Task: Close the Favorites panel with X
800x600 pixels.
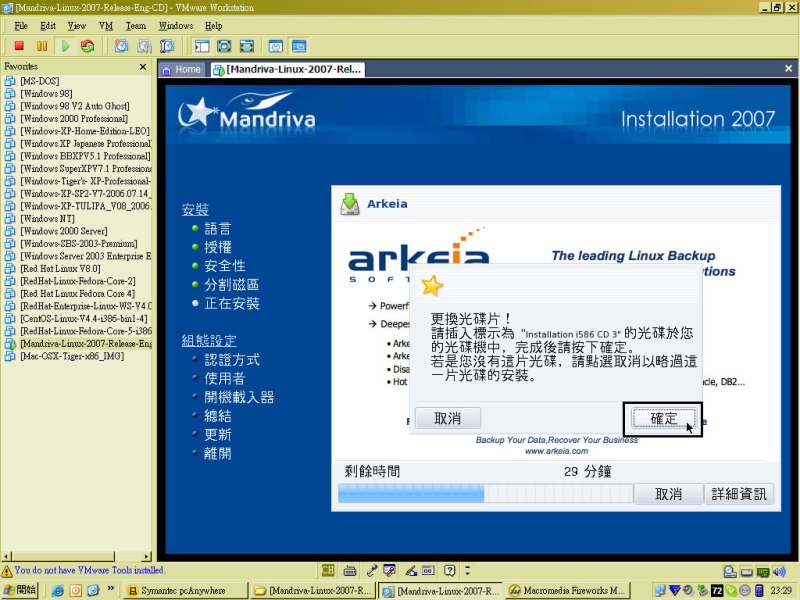Action: (x=143, y=66)
